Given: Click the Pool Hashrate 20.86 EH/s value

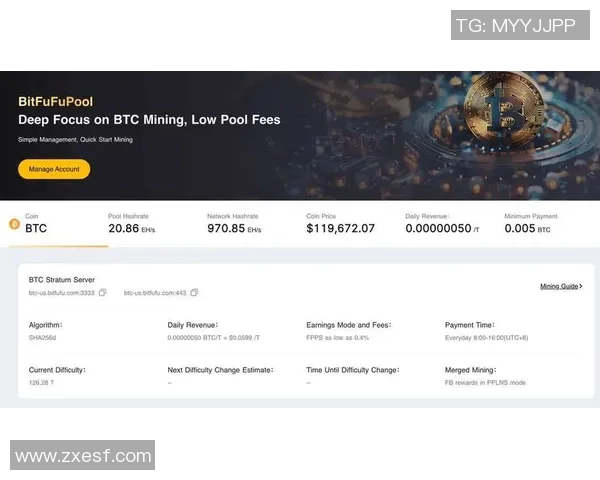Looking at the screenshot, I should click(131, 229).
